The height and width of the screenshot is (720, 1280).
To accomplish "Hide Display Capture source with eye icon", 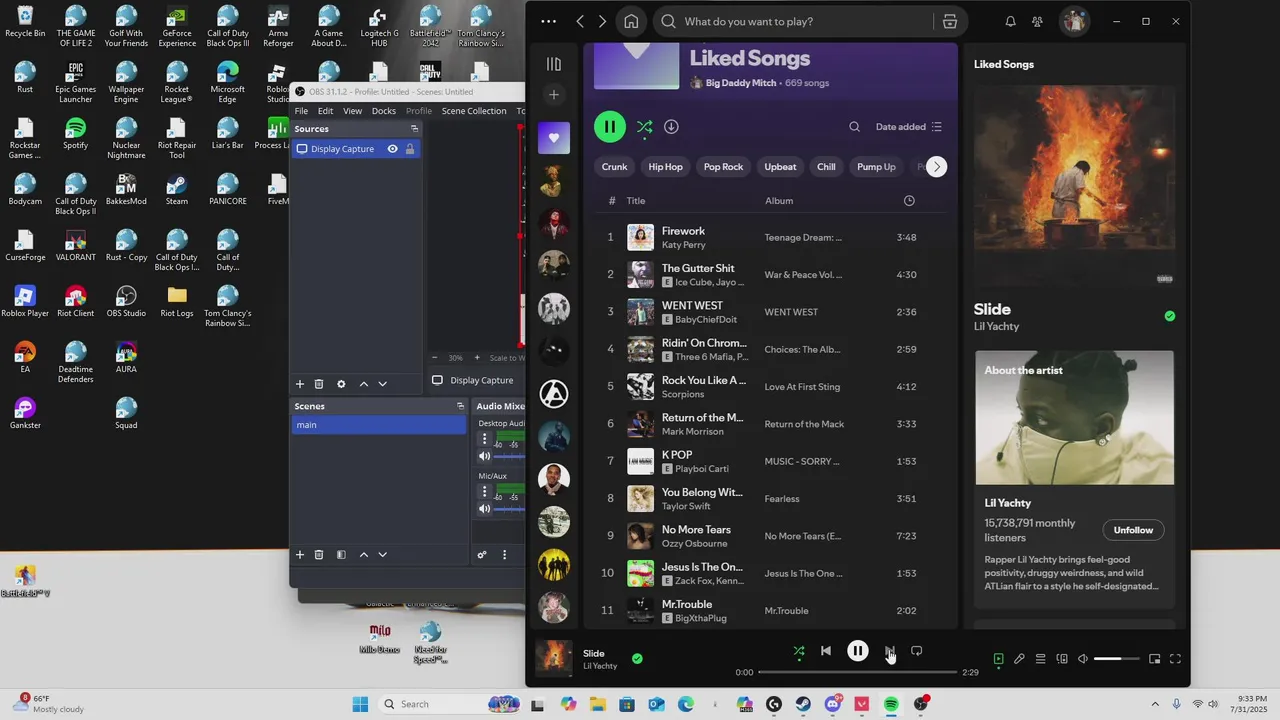I will coord(393,149).
